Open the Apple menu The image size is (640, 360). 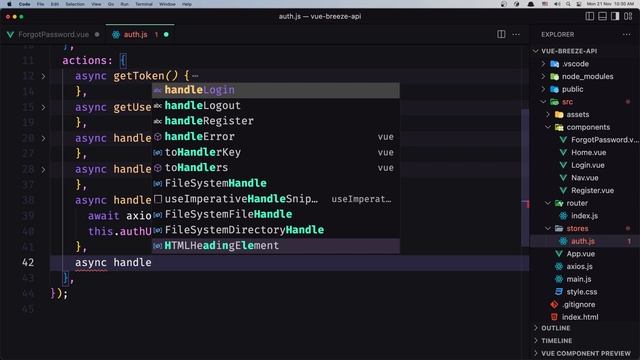click(x=9, y=4)
